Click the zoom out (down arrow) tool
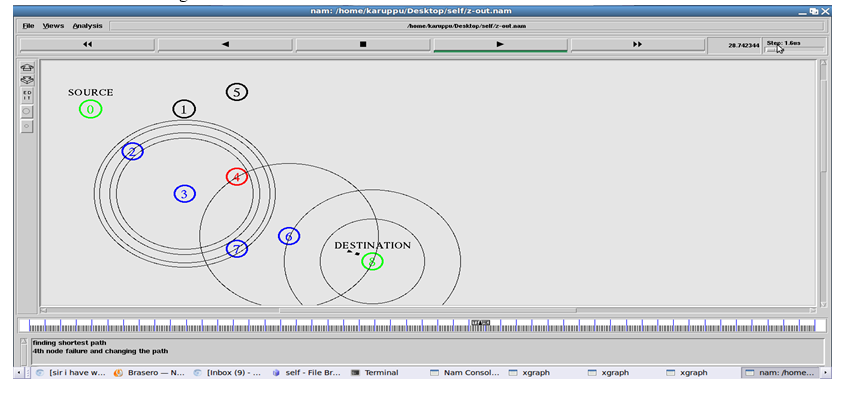Viewport: 845px width, 394px height. tap(27, 80)
